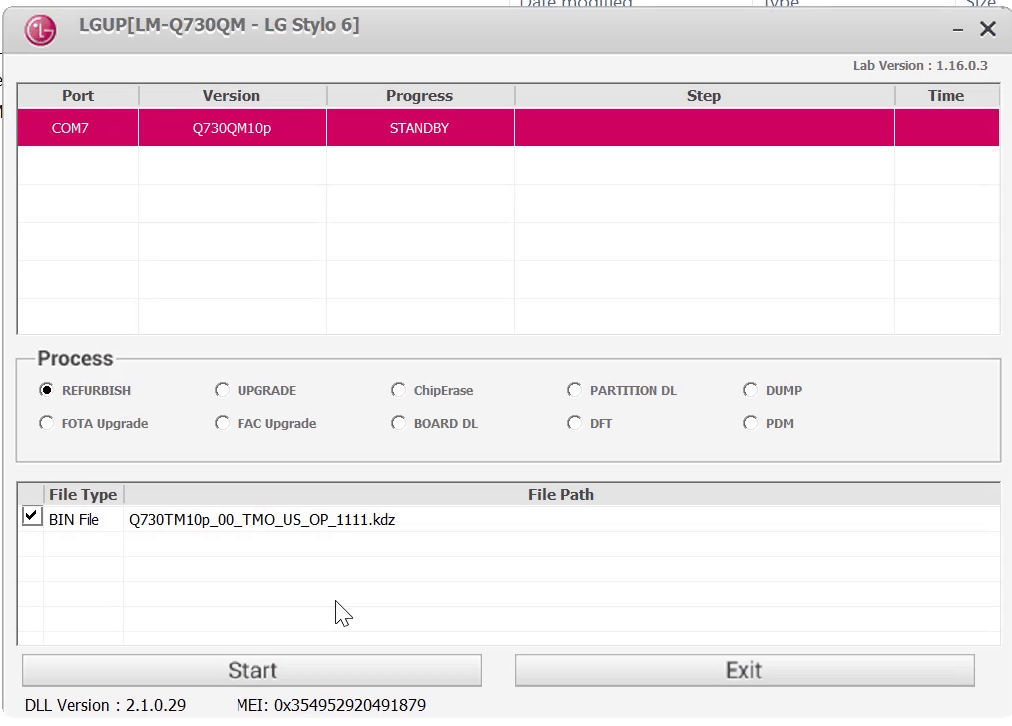Switch to UPGRADE process mode
The image size is (1012, 726).
pyautogui.click(x=222, y=389)
